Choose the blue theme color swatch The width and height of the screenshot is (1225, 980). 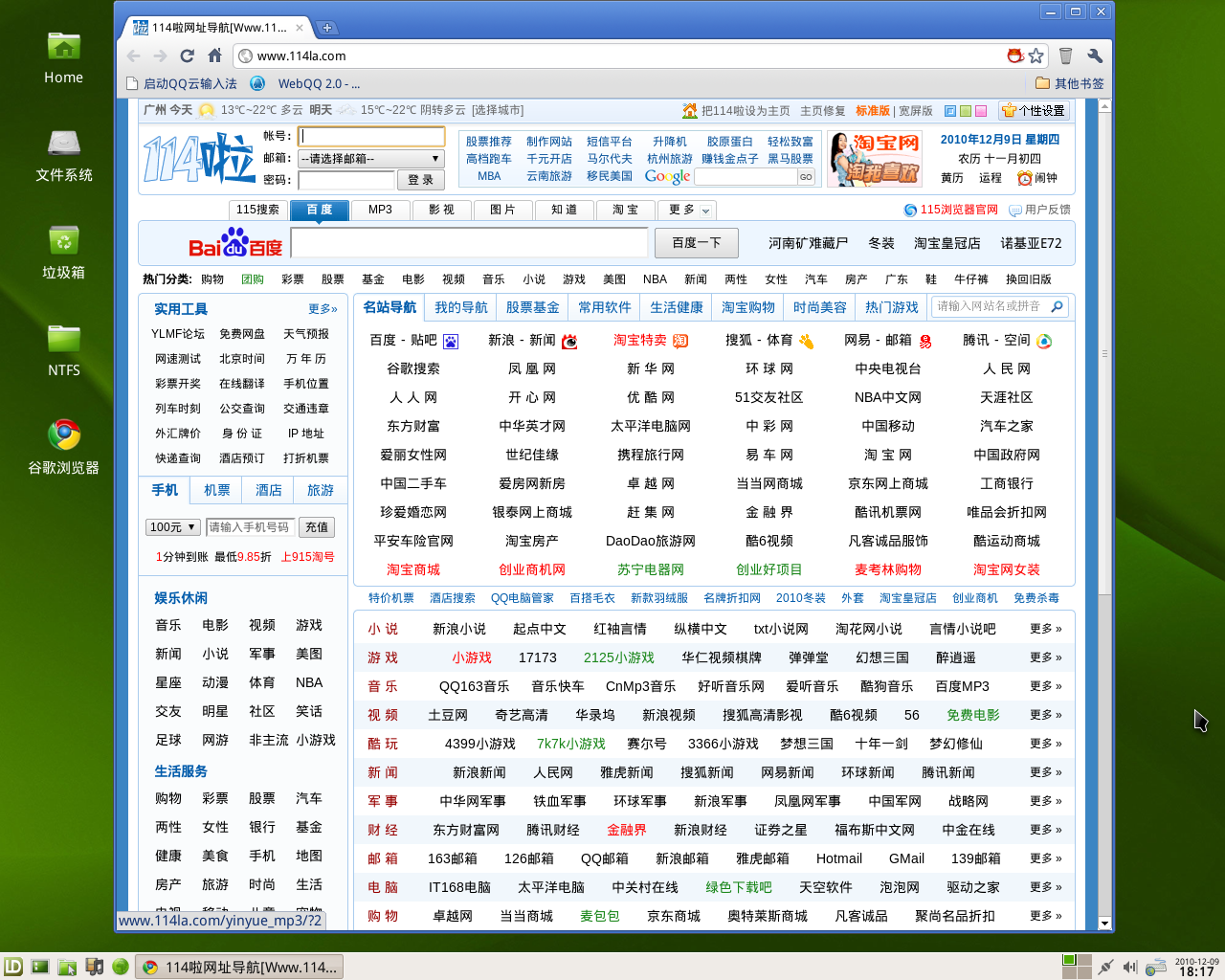click(950, 111)
